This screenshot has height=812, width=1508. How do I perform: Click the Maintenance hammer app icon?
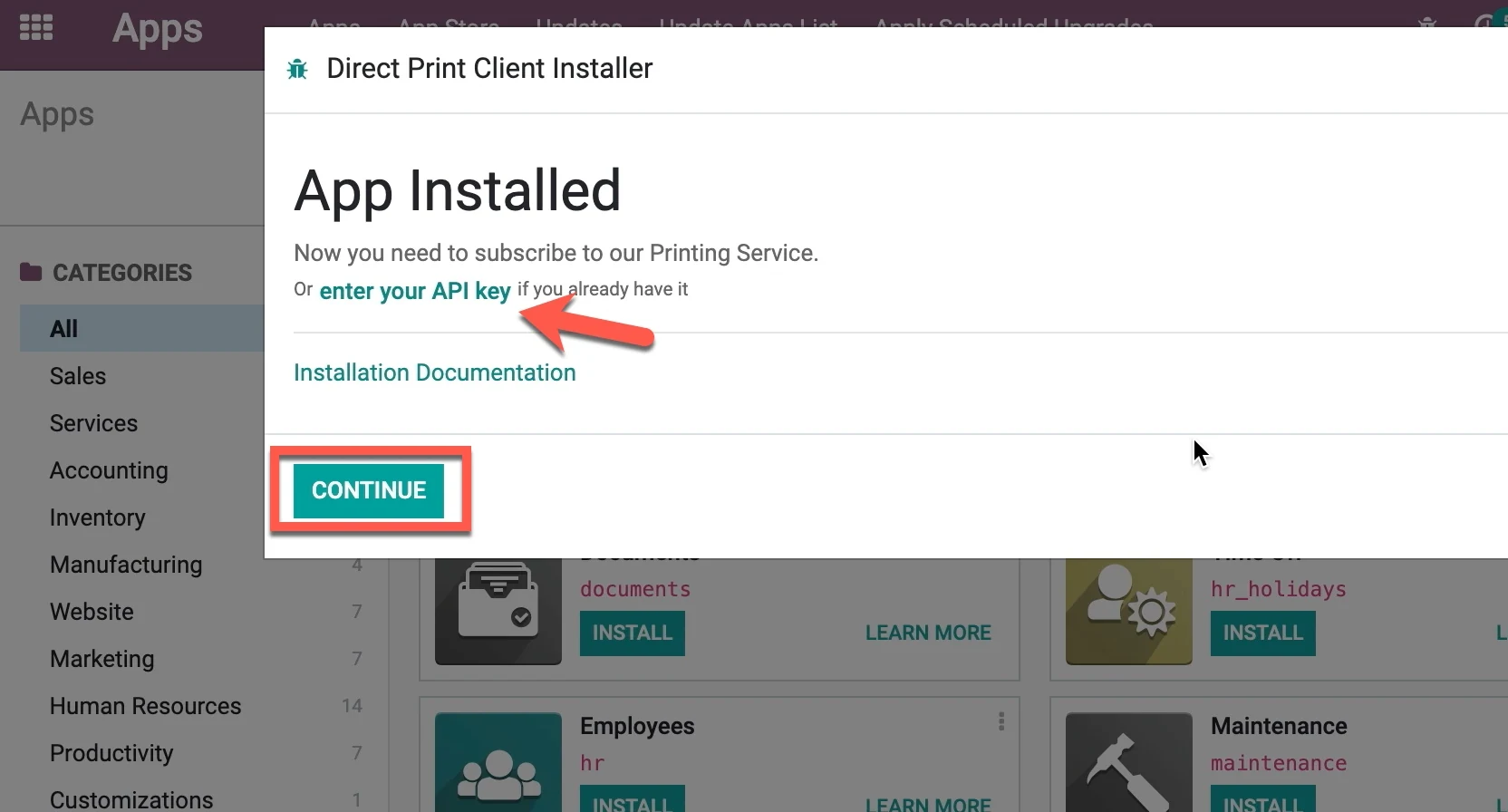coord(1129,762)
